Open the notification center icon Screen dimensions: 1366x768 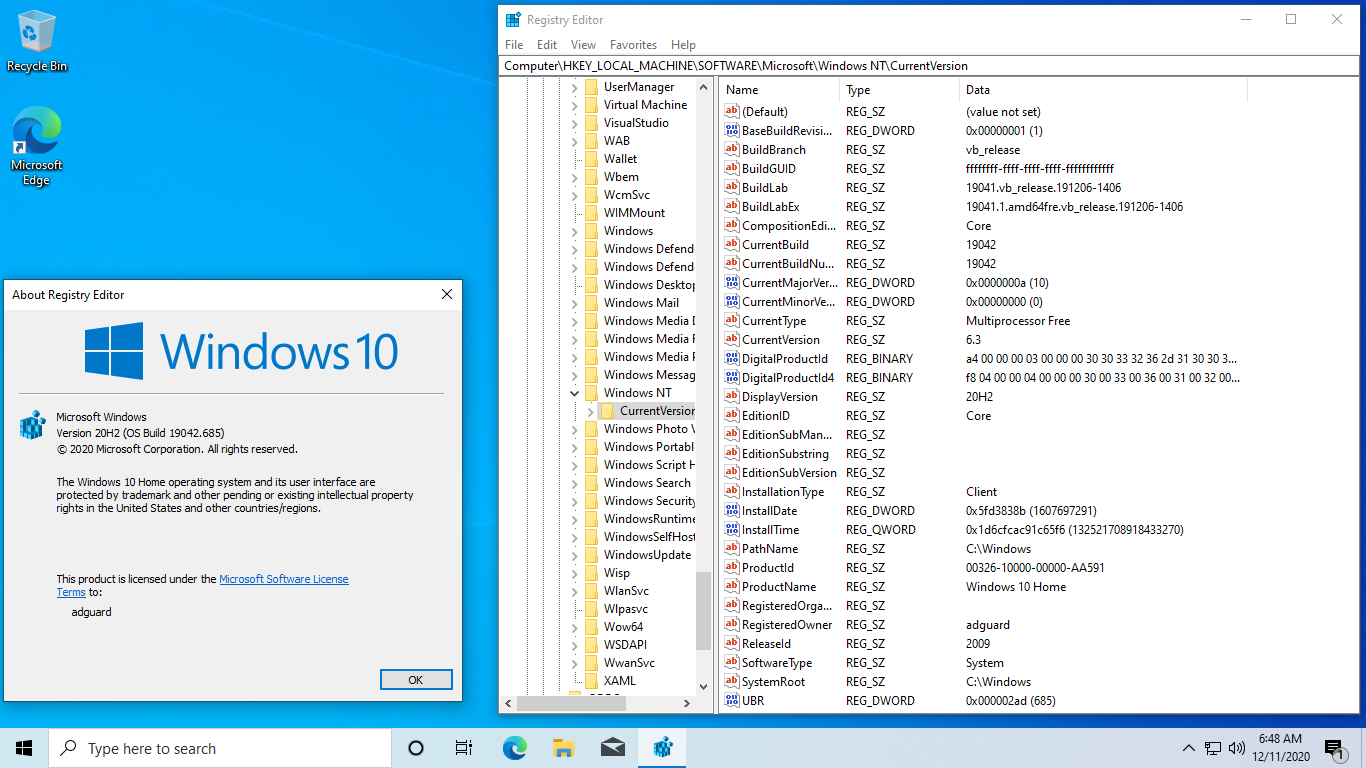click(1335, 748)
